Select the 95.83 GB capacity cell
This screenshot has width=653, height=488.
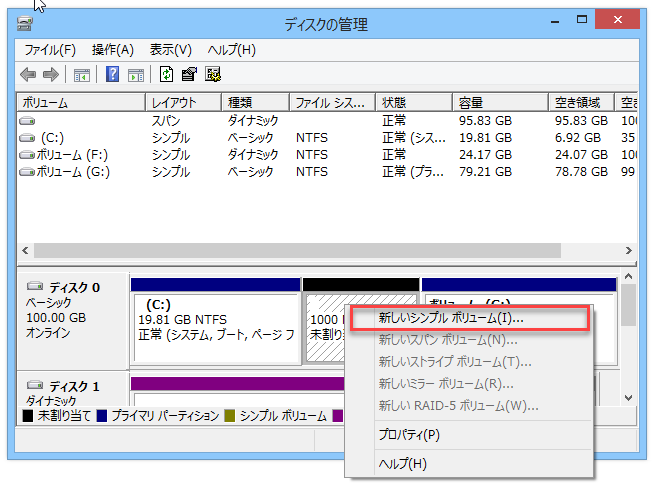485,121
